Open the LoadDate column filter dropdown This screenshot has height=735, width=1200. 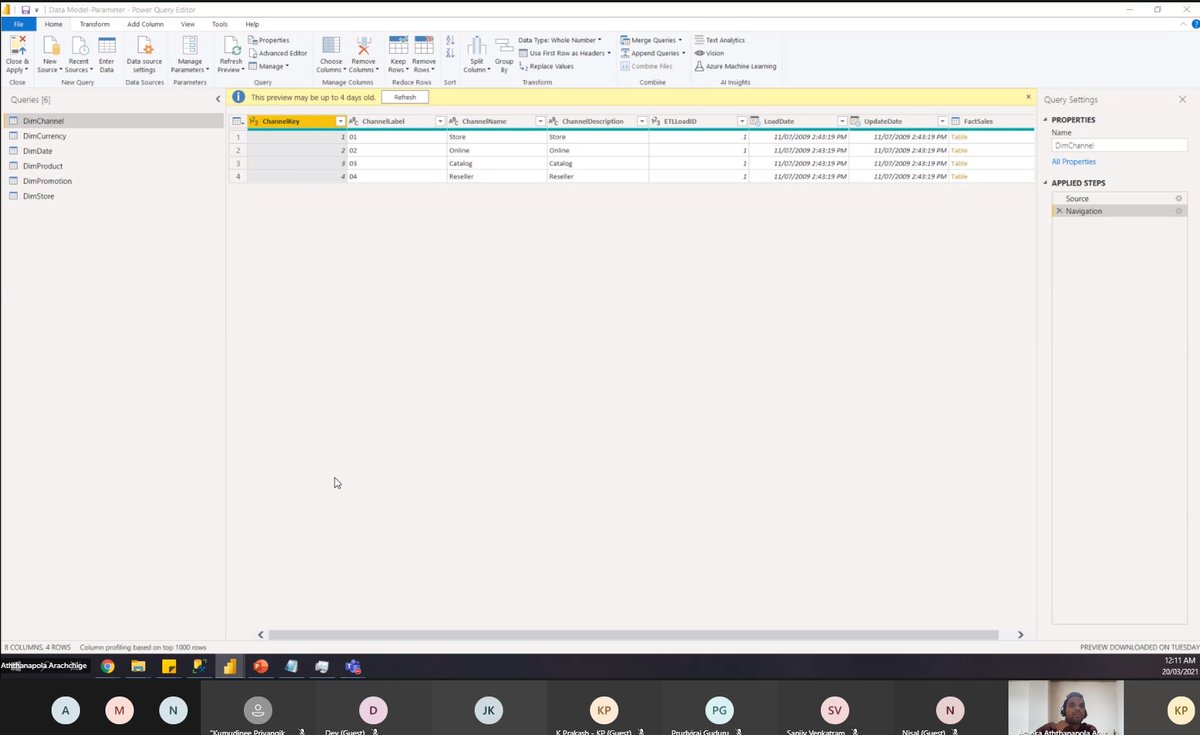(842, 121)
